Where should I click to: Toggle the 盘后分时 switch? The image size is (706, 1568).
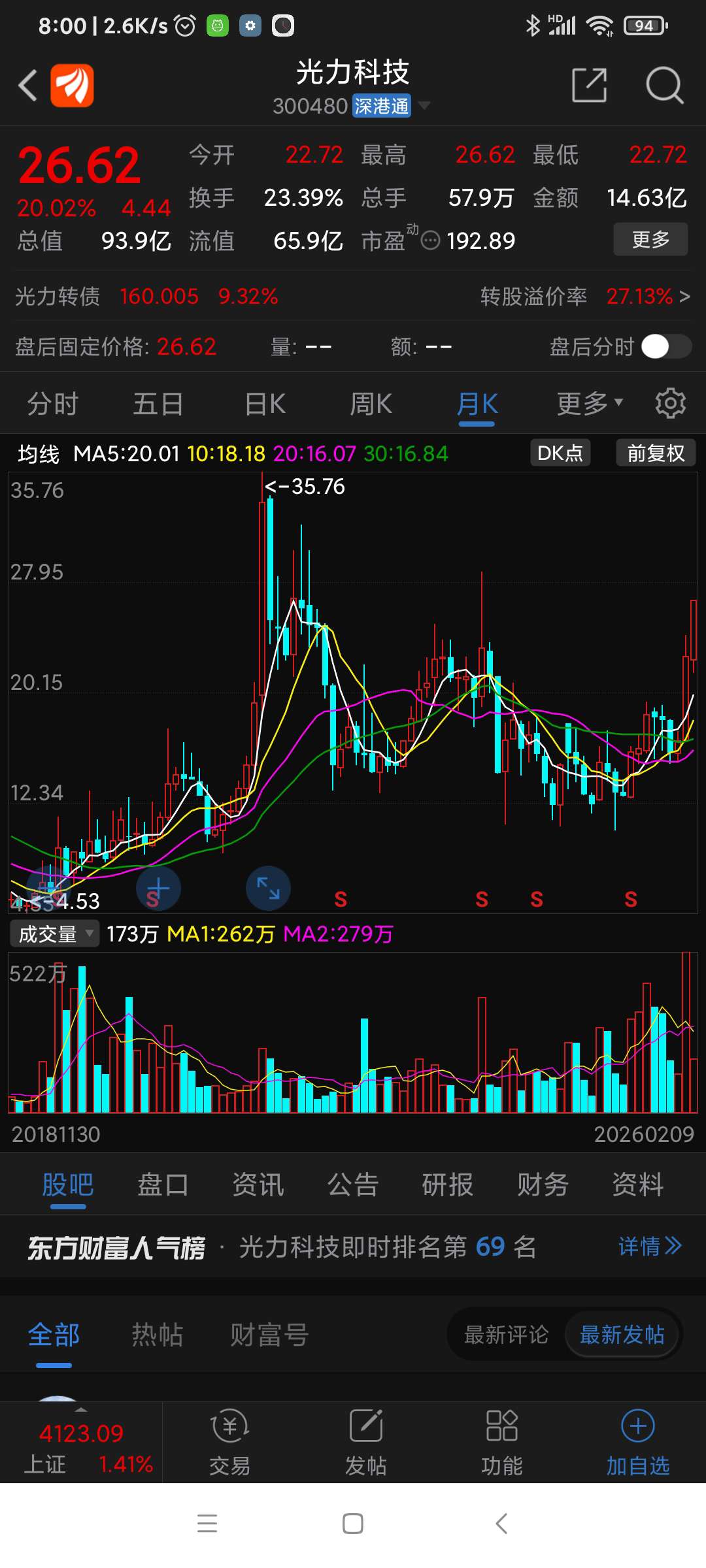[666, 346]
